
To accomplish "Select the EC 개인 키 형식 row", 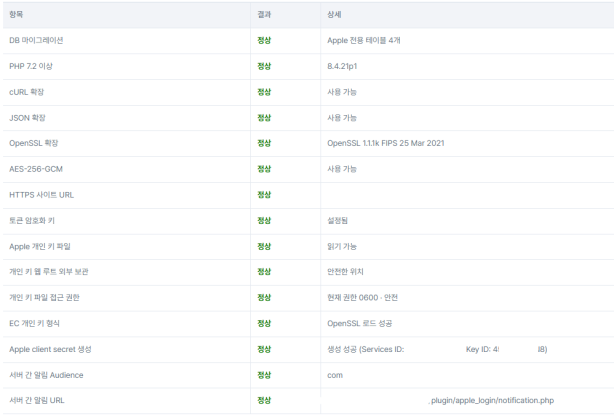I will click(308, 323).
